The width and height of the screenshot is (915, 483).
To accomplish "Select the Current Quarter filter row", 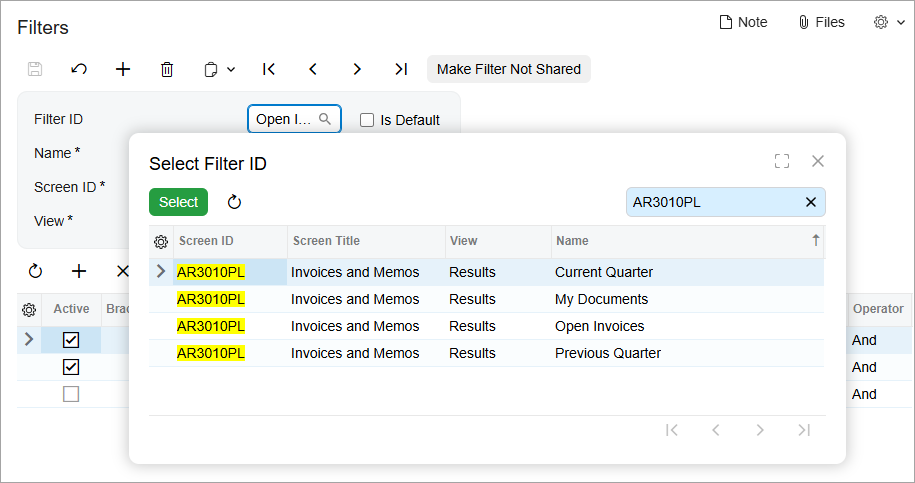I will 487,272.
